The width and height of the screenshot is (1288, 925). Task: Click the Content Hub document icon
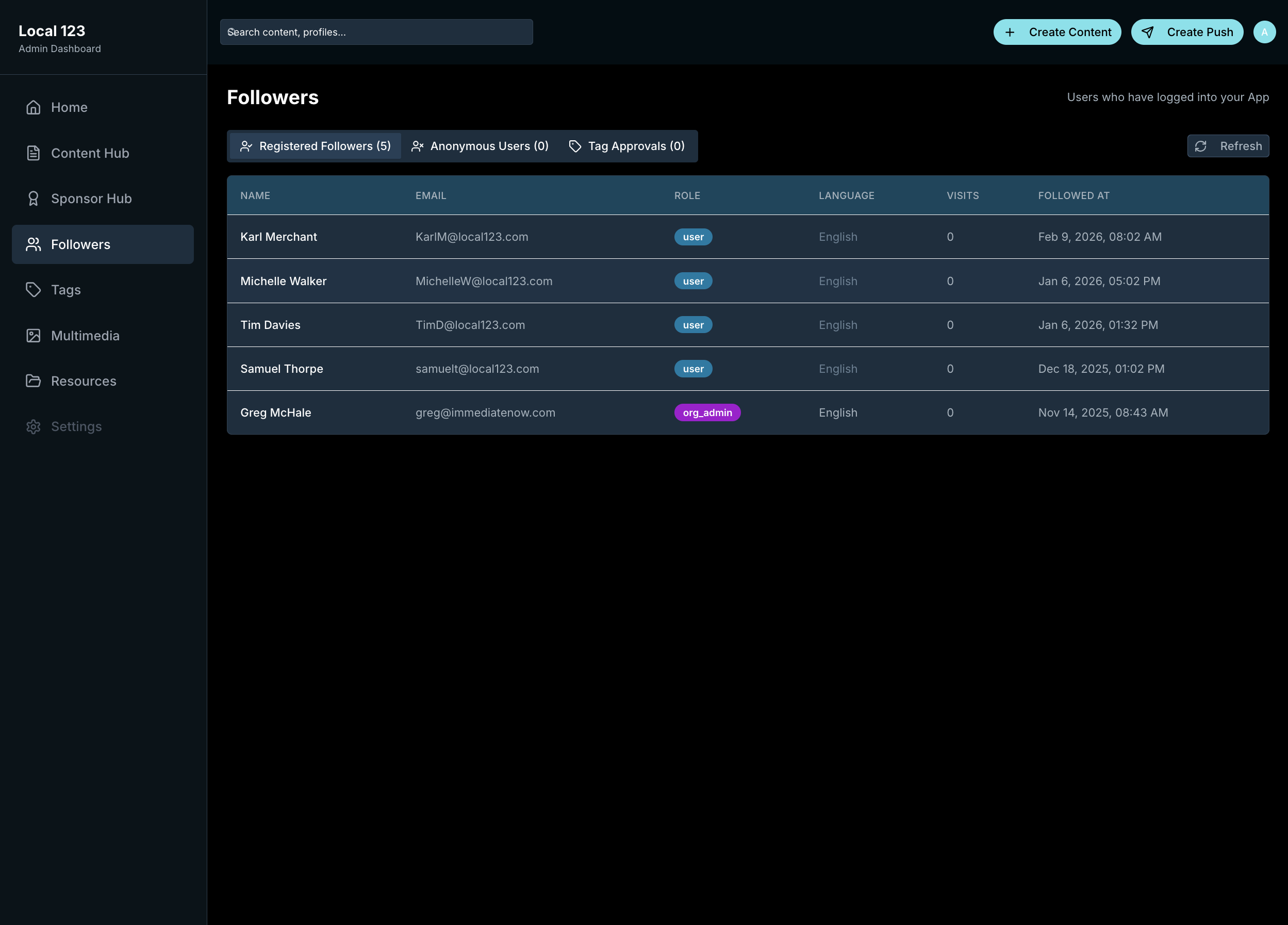coord(33,153)
